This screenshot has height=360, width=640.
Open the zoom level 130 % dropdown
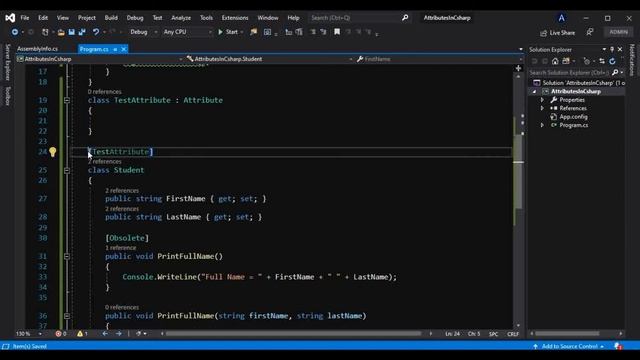tap(29, 334)
